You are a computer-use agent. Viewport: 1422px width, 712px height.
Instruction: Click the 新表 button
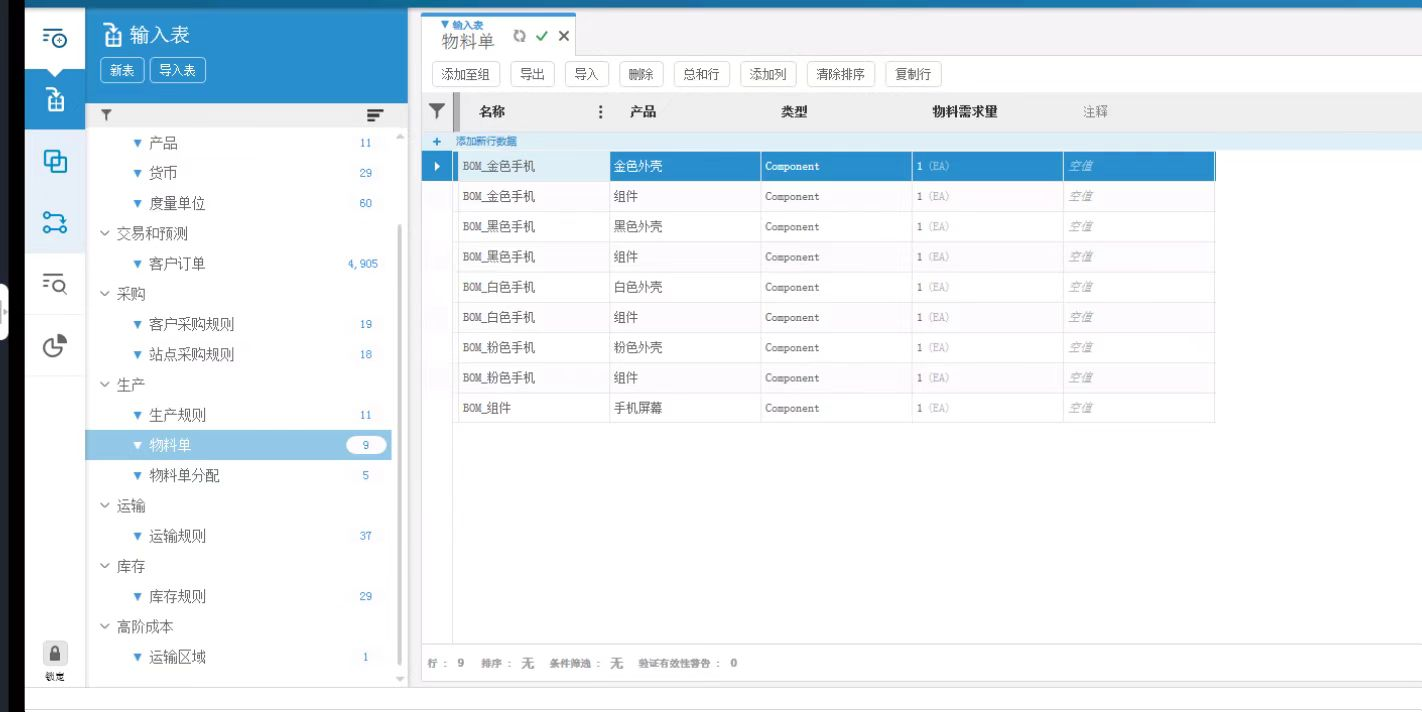122,70
